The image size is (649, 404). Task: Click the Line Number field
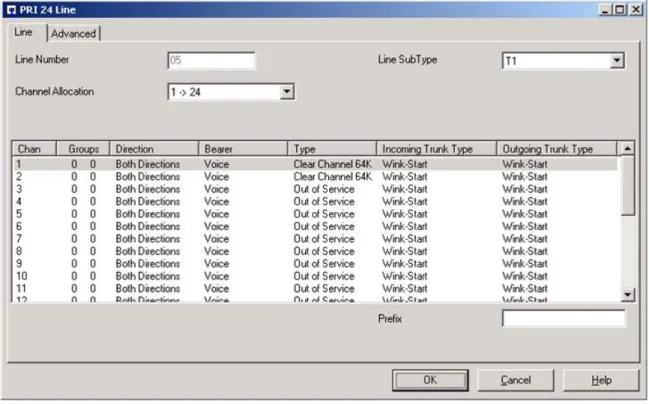(212, 61)
